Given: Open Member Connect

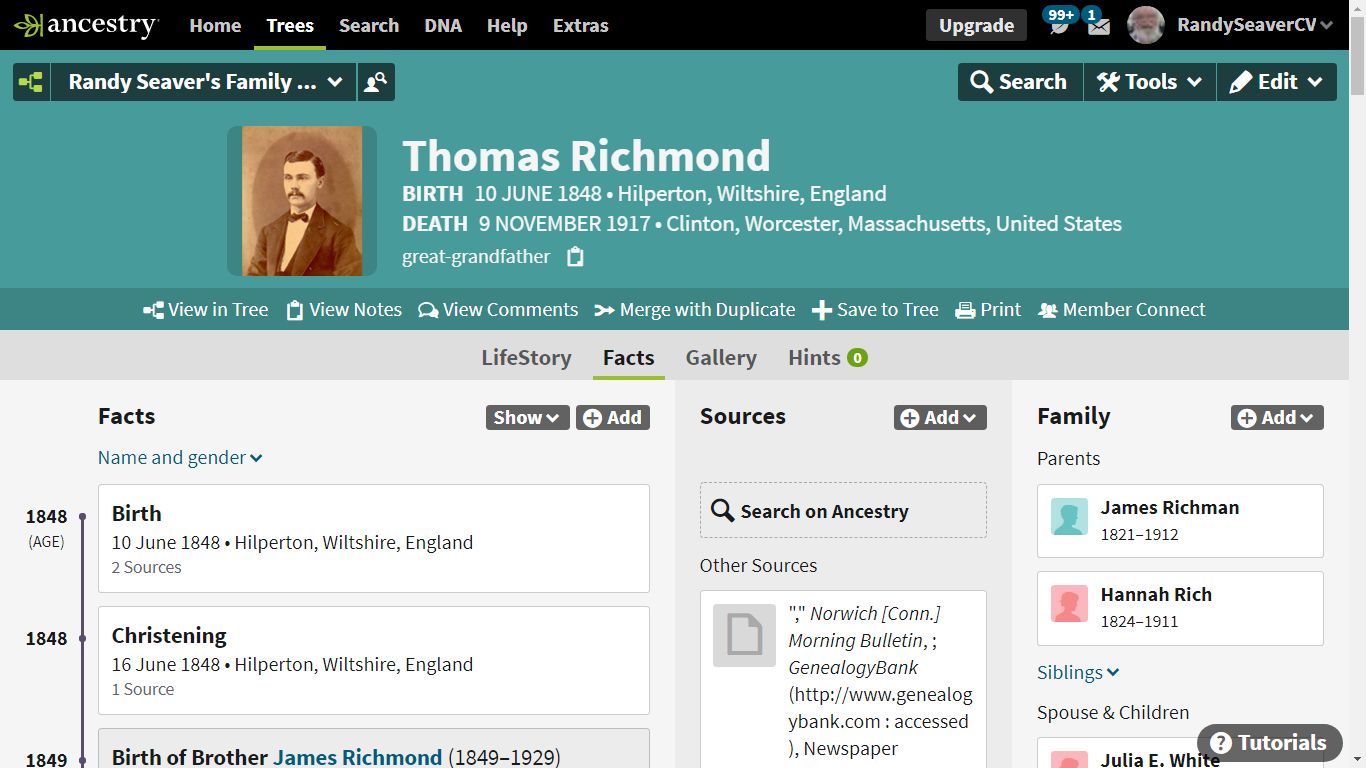Looking at the screenshot, I should (1121, 309).
